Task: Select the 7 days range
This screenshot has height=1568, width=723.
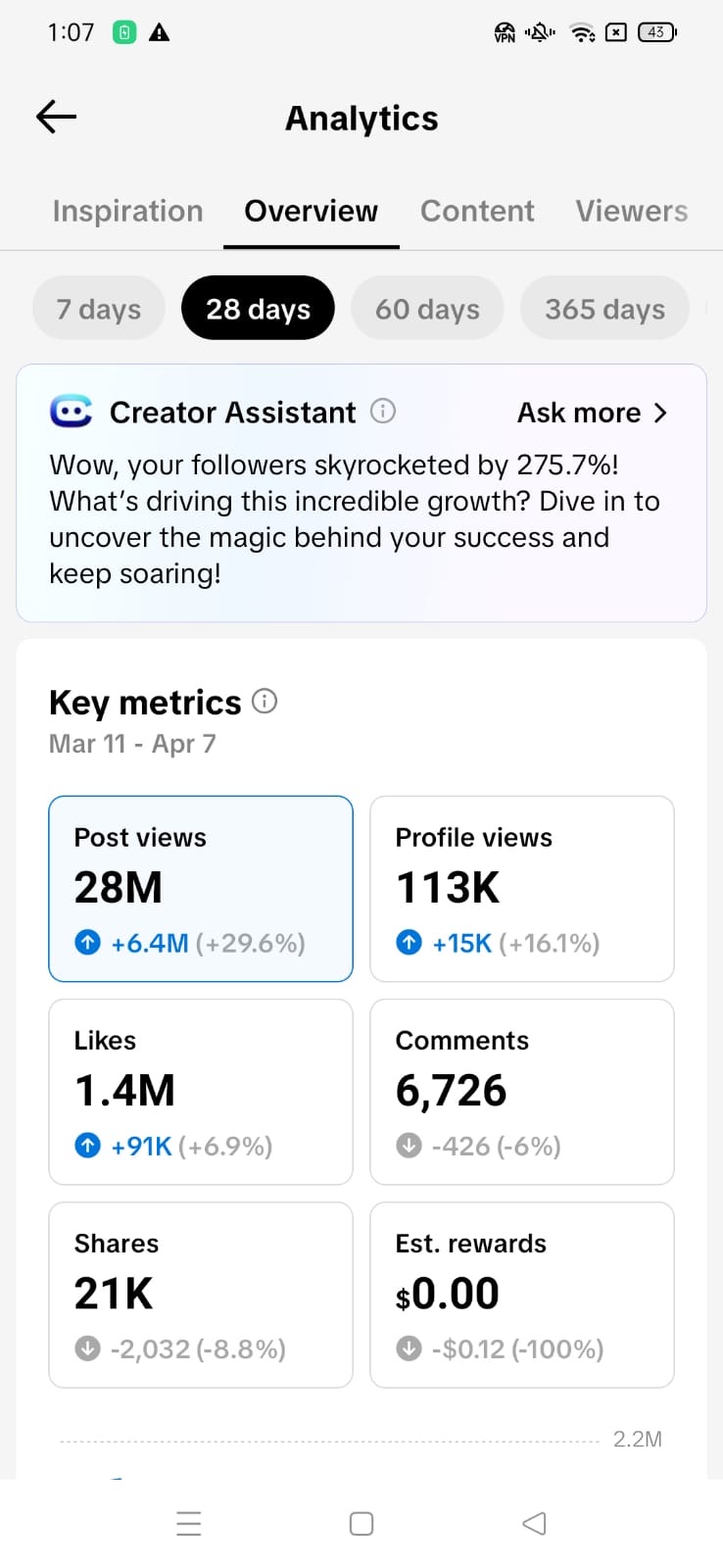Action: pos(99,309)
